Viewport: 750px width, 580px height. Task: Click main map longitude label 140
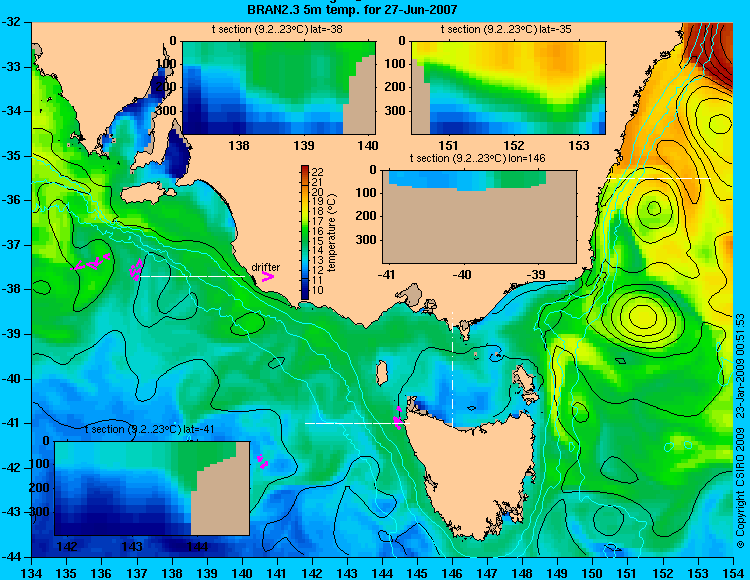tap(242, 573)
